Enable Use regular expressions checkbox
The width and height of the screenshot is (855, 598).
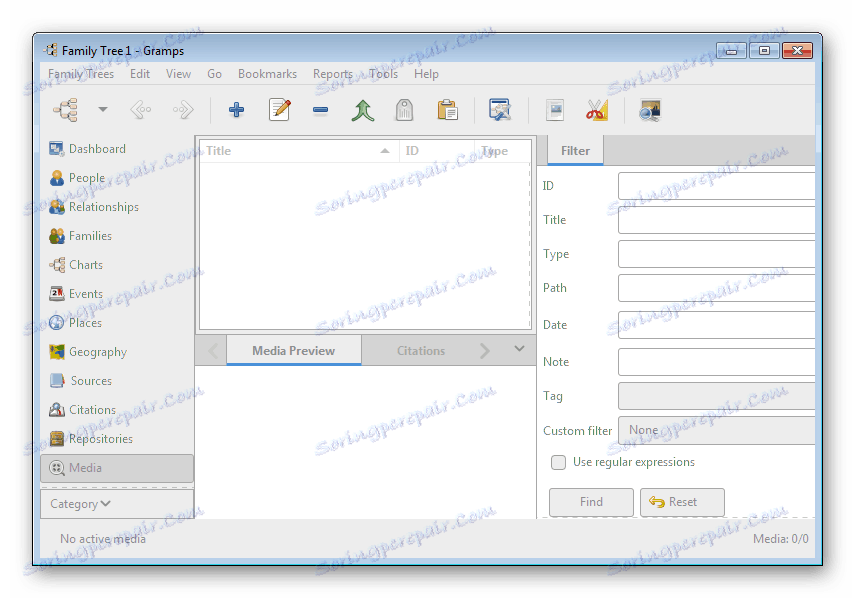(x=558, y=462)
